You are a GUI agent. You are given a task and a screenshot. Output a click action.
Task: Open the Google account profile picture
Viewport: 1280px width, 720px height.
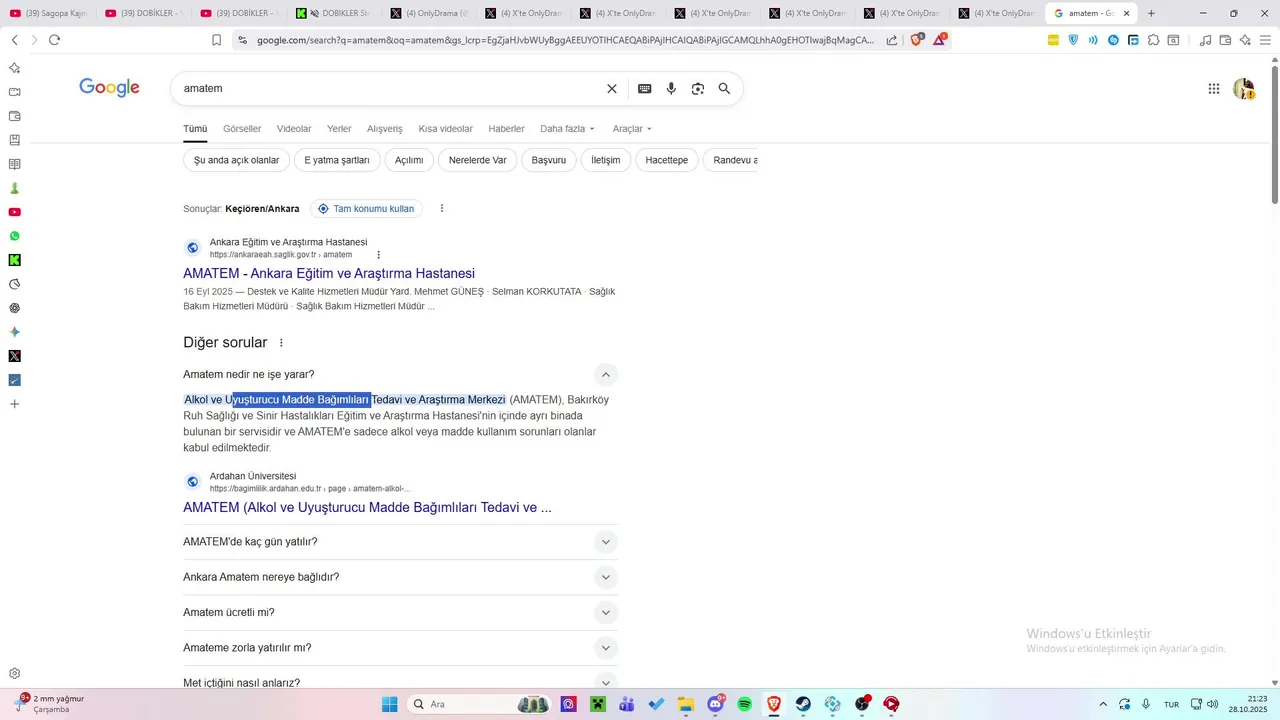click(x=1244, y=89)
